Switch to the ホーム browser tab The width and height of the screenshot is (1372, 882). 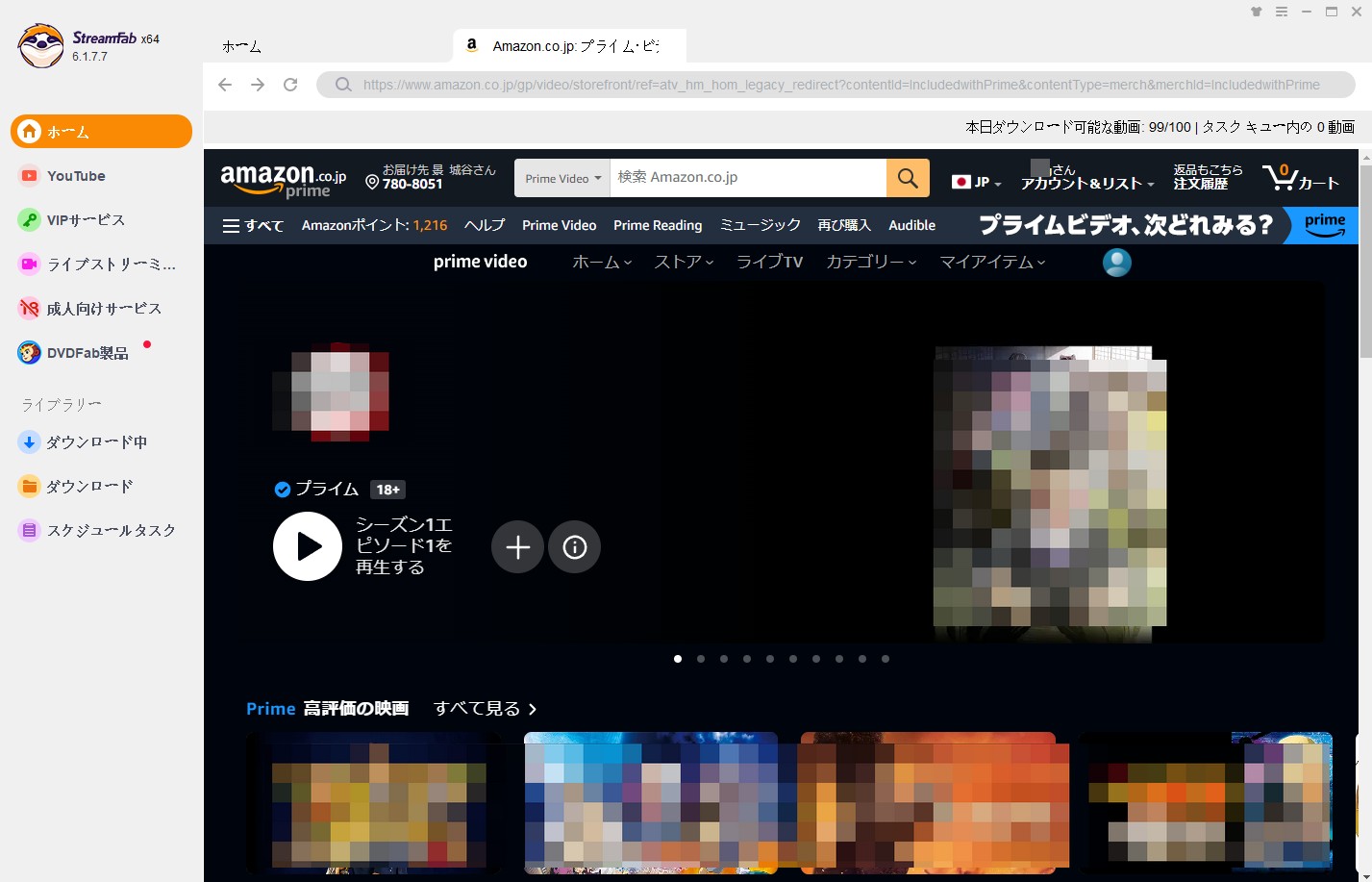(242, 46)
